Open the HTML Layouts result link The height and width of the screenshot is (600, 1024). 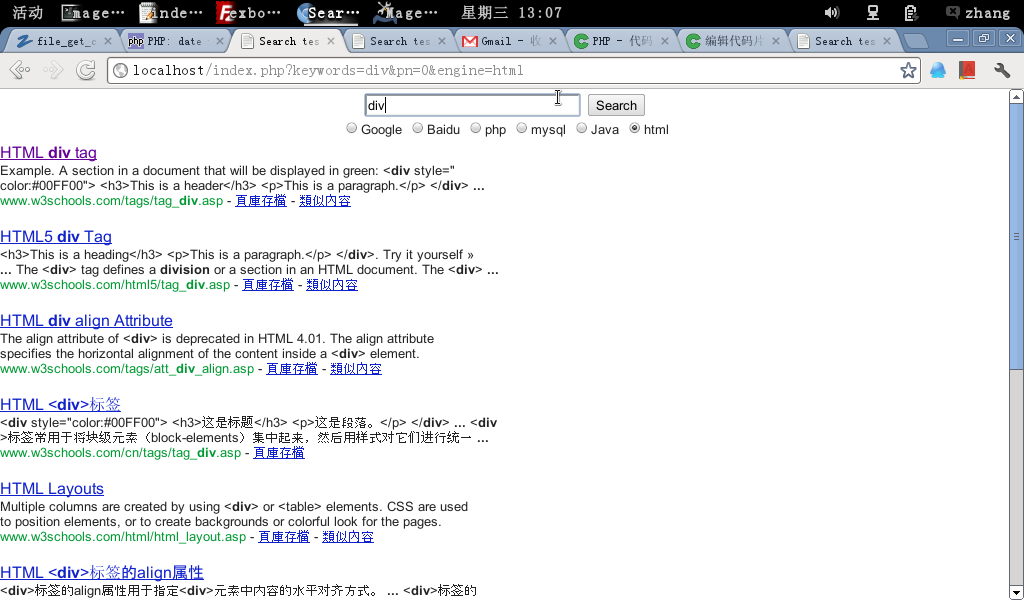tap(52, 489)
